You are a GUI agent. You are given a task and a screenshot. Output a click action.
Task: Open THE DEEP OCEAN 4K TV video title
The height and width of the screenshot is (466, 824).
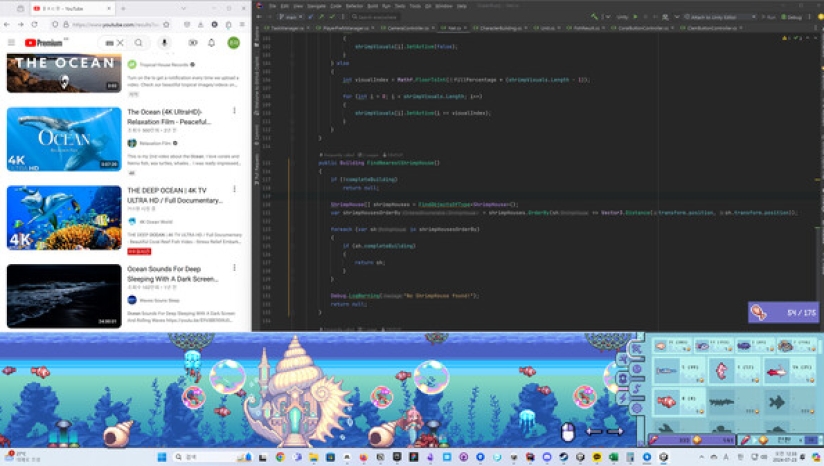pos(174,195)
